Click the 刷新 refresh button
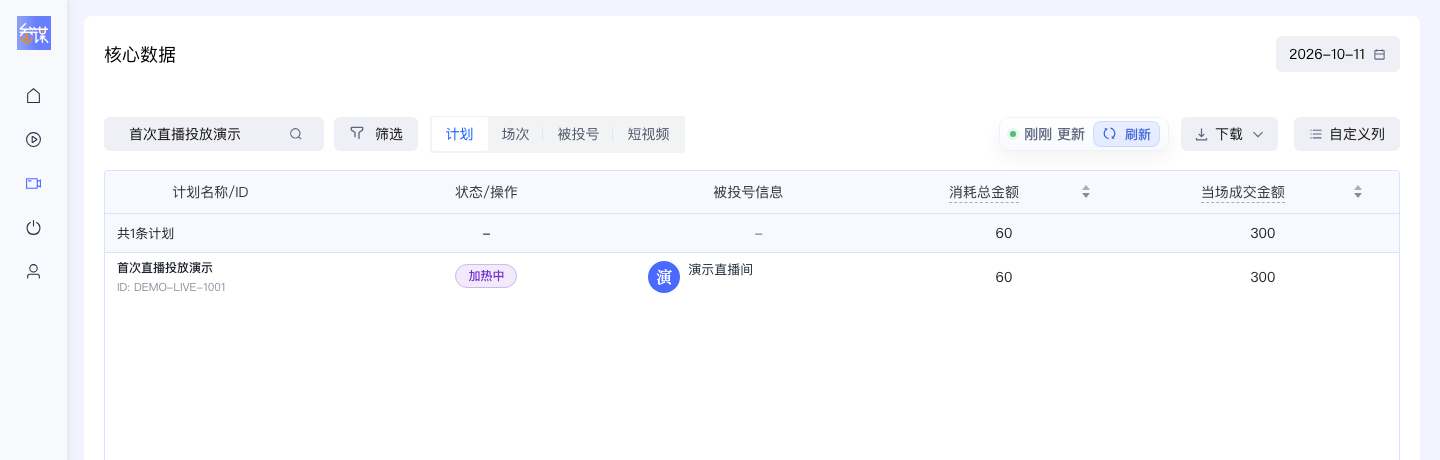Screen dimensions: 1440x460 (1126, 134)
